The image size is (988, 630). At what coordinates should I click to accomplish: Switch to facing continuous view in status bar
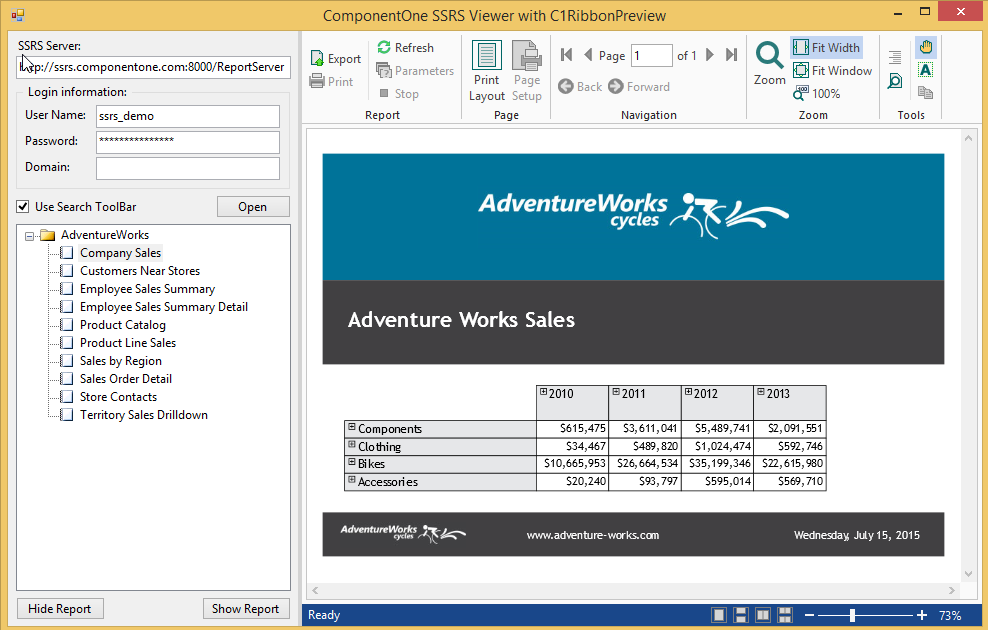pos(785,615)
